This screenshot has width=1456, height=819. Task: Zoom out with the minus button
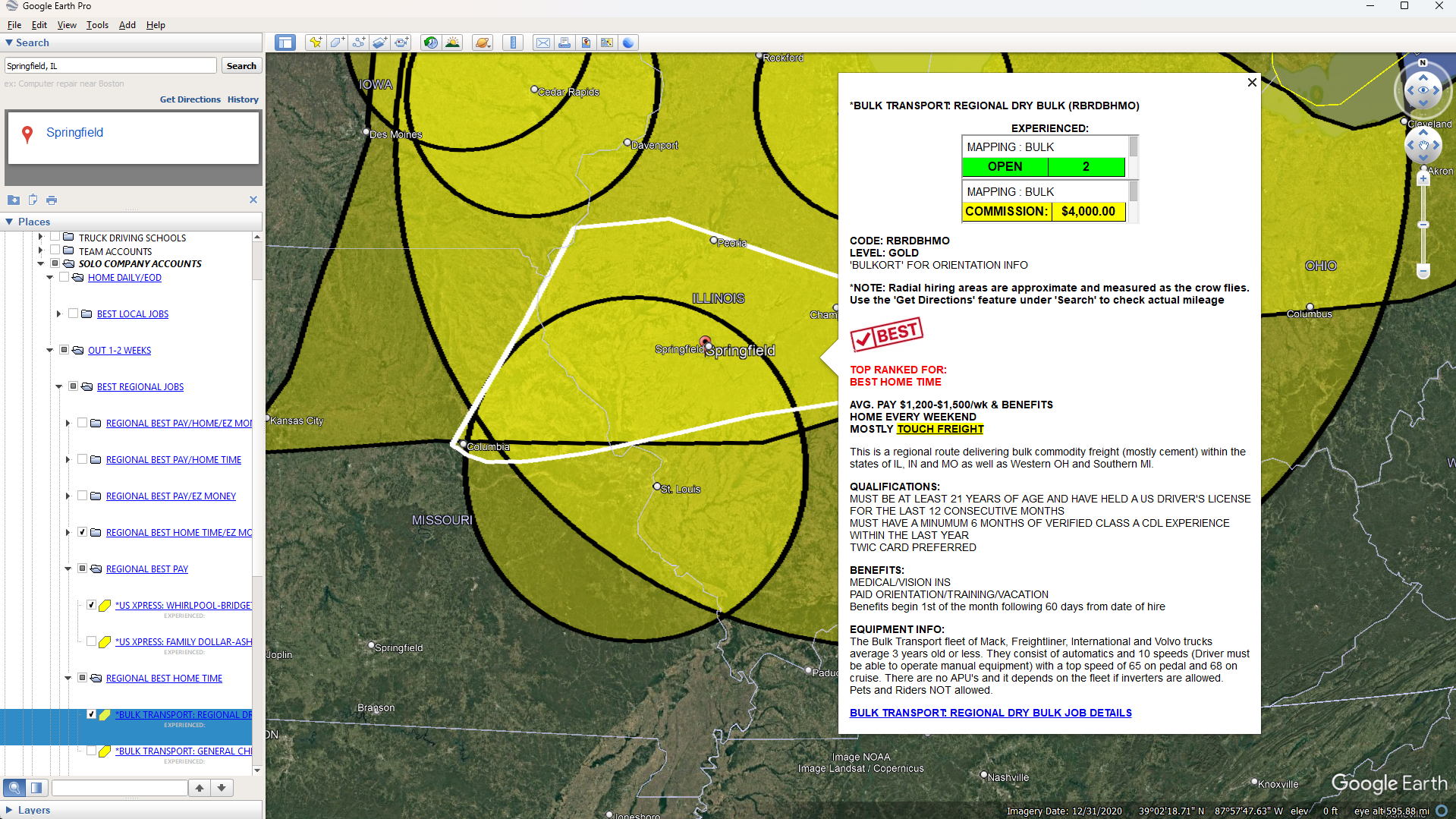click(1423, 271)
